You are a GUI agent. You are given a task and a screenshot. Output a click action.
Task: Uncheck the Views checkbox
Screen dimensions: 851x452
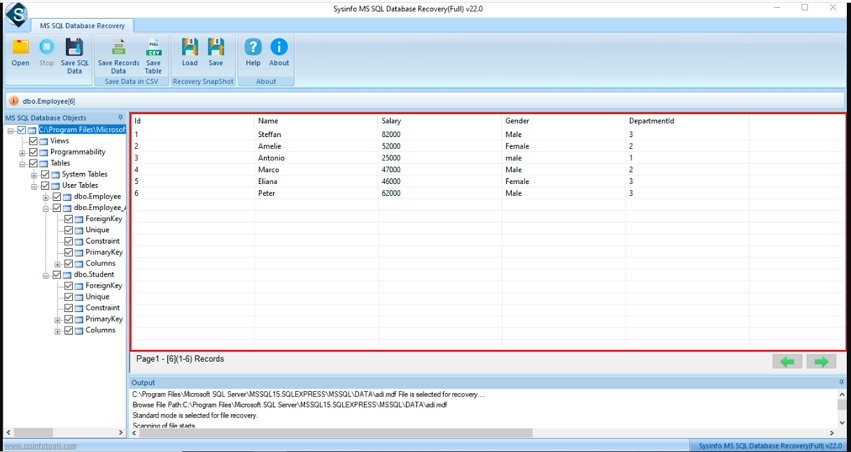click(33, 141)
